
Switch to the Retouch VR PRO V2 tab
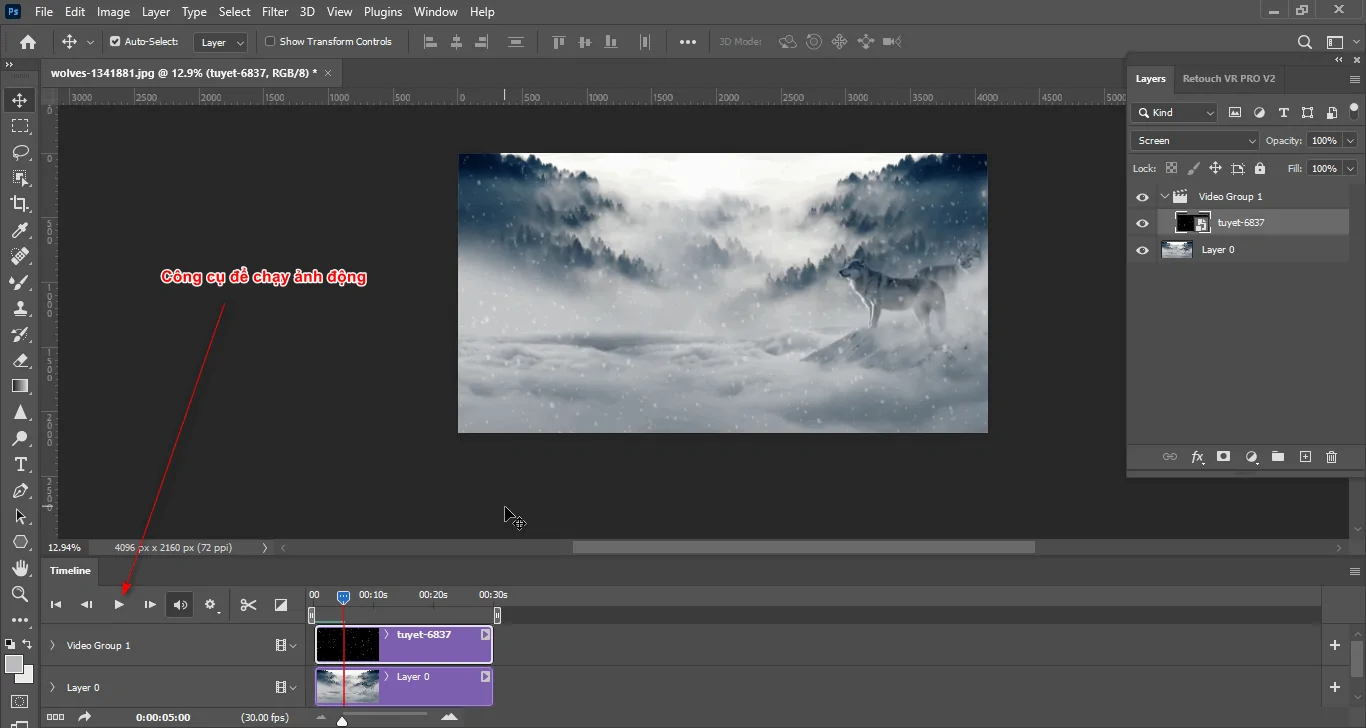click(1229, 78)
